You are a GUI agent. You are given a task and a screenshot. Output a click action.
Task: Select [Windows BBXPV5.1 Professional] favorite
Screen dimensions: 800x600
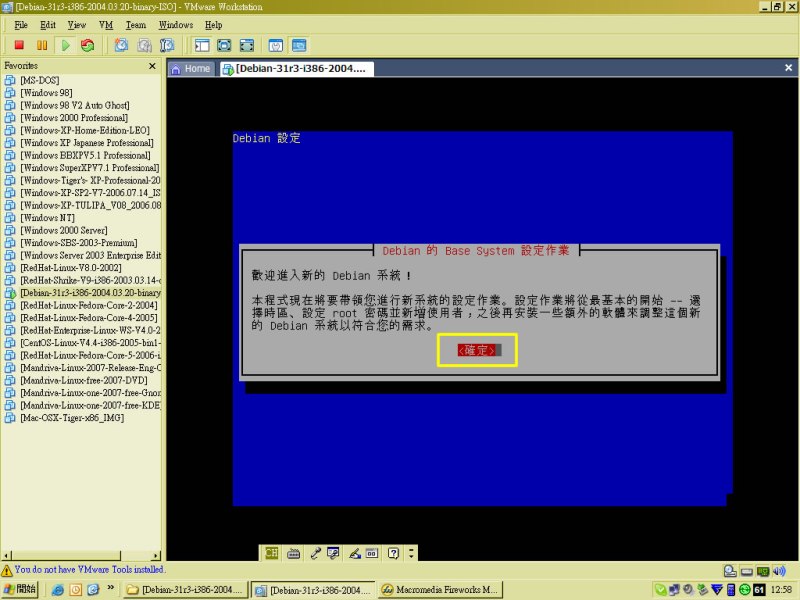click(x=85, y=155)
